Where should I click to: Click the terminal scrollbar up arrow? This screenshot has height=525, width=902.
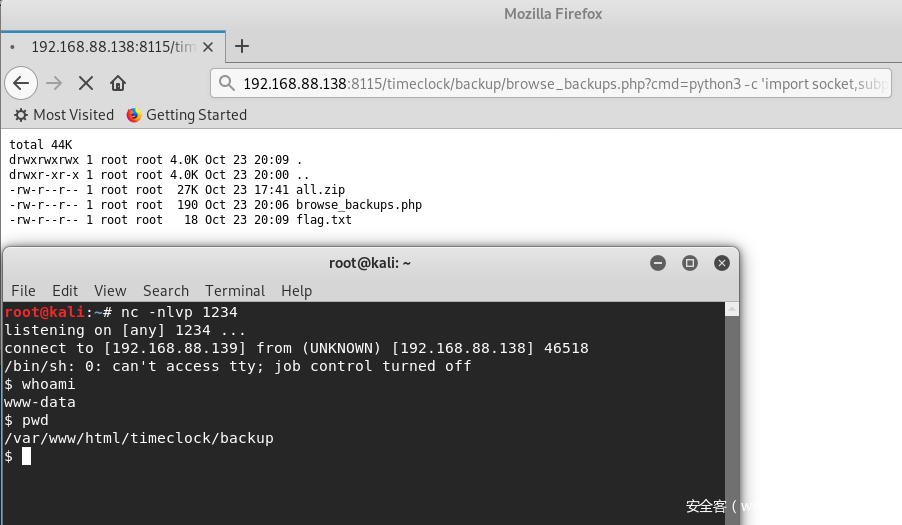point(732,309)
